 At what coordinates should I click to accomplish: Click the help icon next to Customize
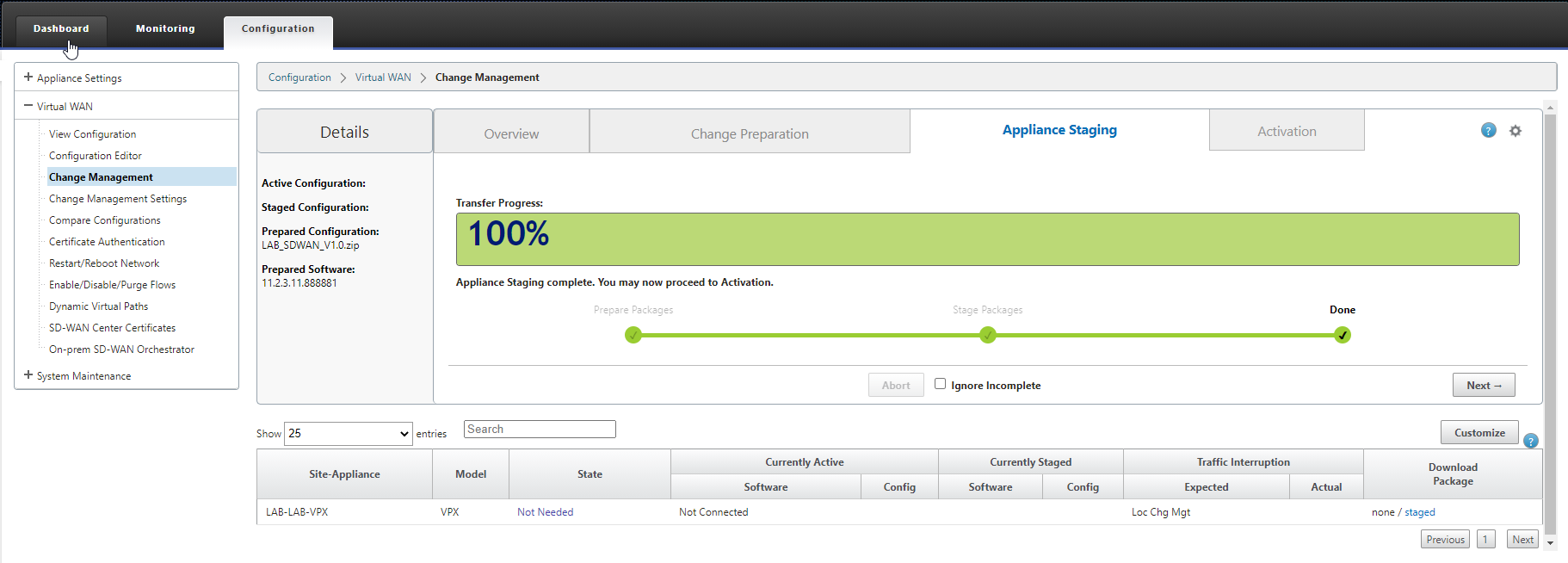click(x=1530, y=441)
